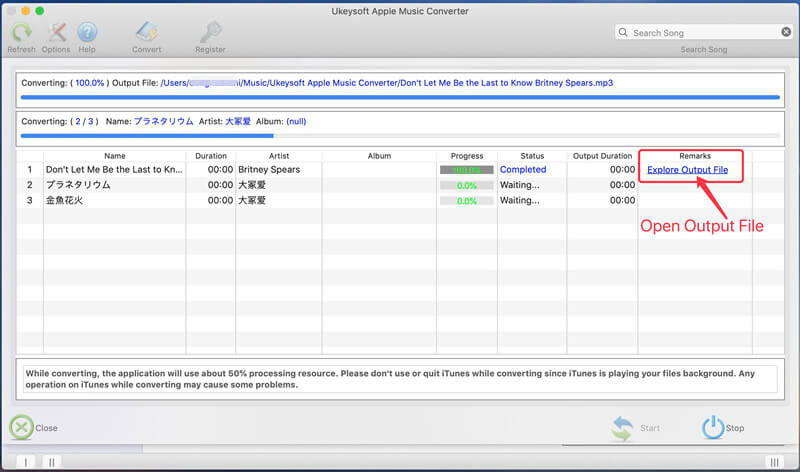Viewport: 800px width, 472px height.
Task: Select the Don't Let Me Be the Last row
Action: coord(400,169)
